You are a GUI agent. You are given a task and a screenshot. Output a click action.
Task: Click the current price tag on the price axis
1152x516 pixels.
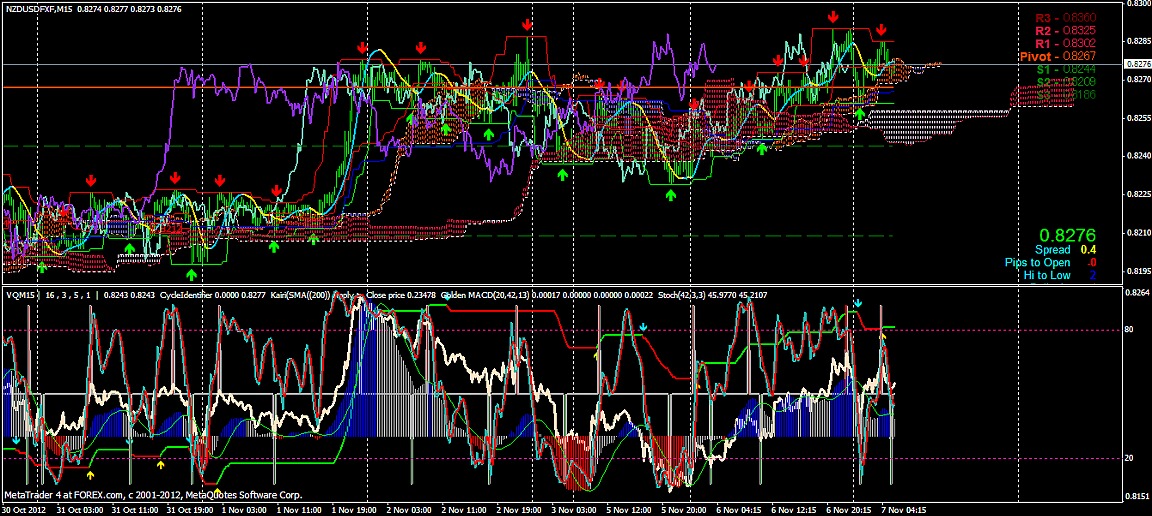(1136, 64)
